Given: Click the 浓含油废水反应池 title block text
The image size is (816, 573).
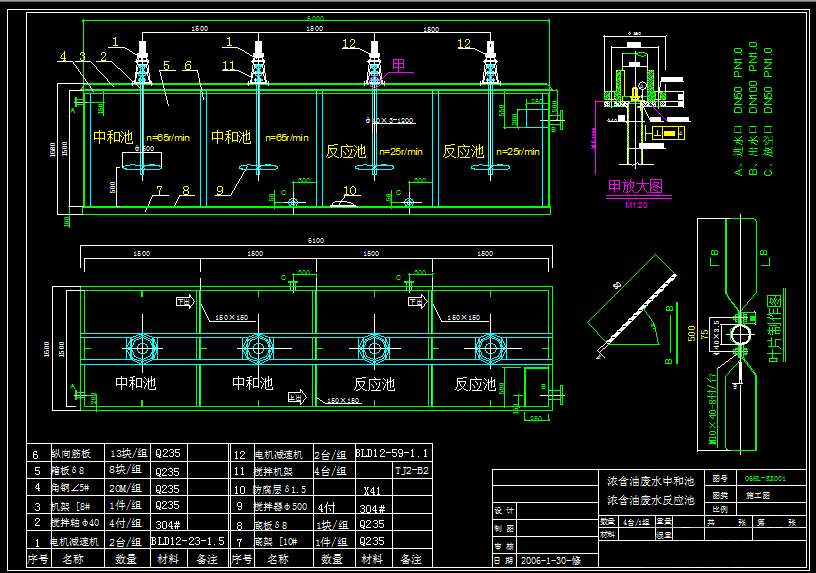Looking at the screenshot, I should pos(651,501).
